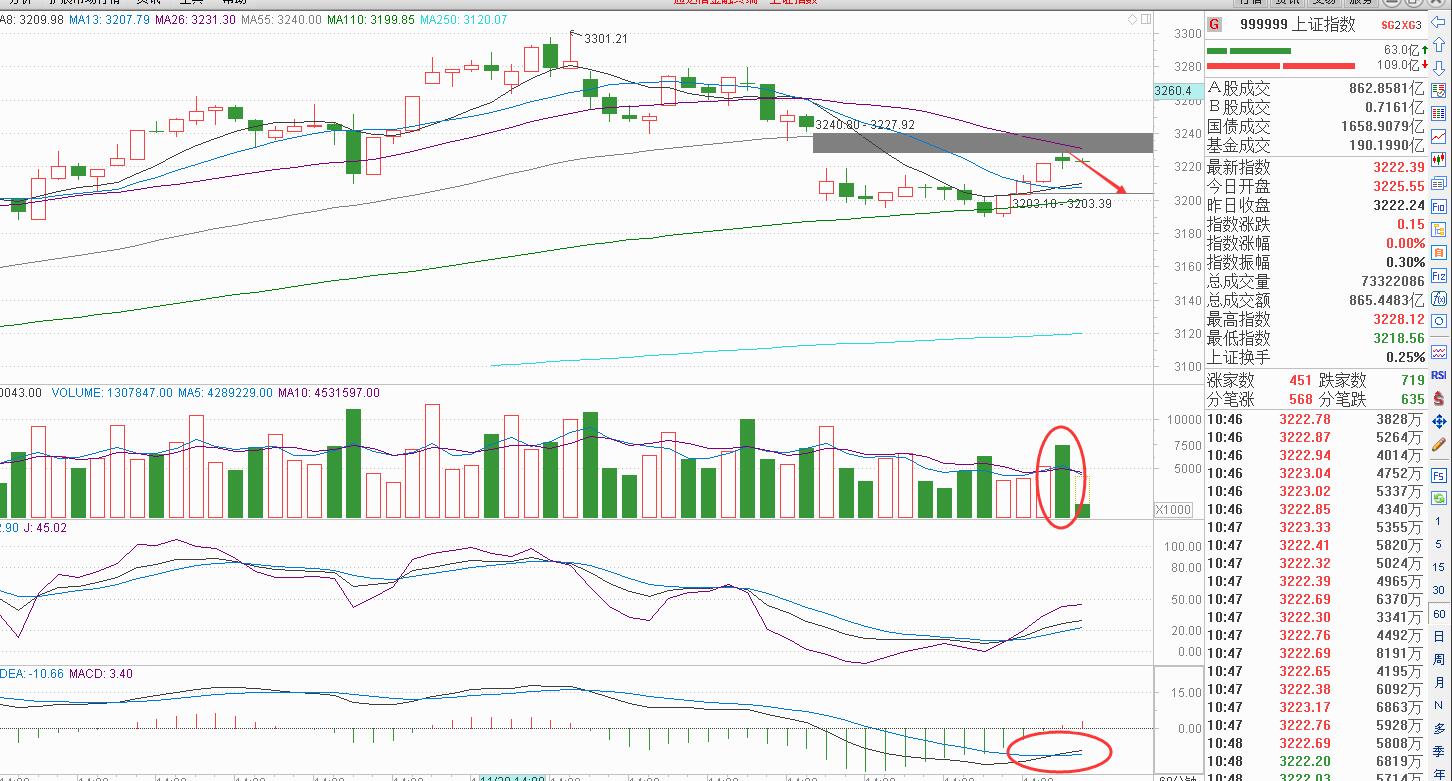Select the 30-minute period
The width and height of the screenshot is (1452, 781).
coord(1438,590)
